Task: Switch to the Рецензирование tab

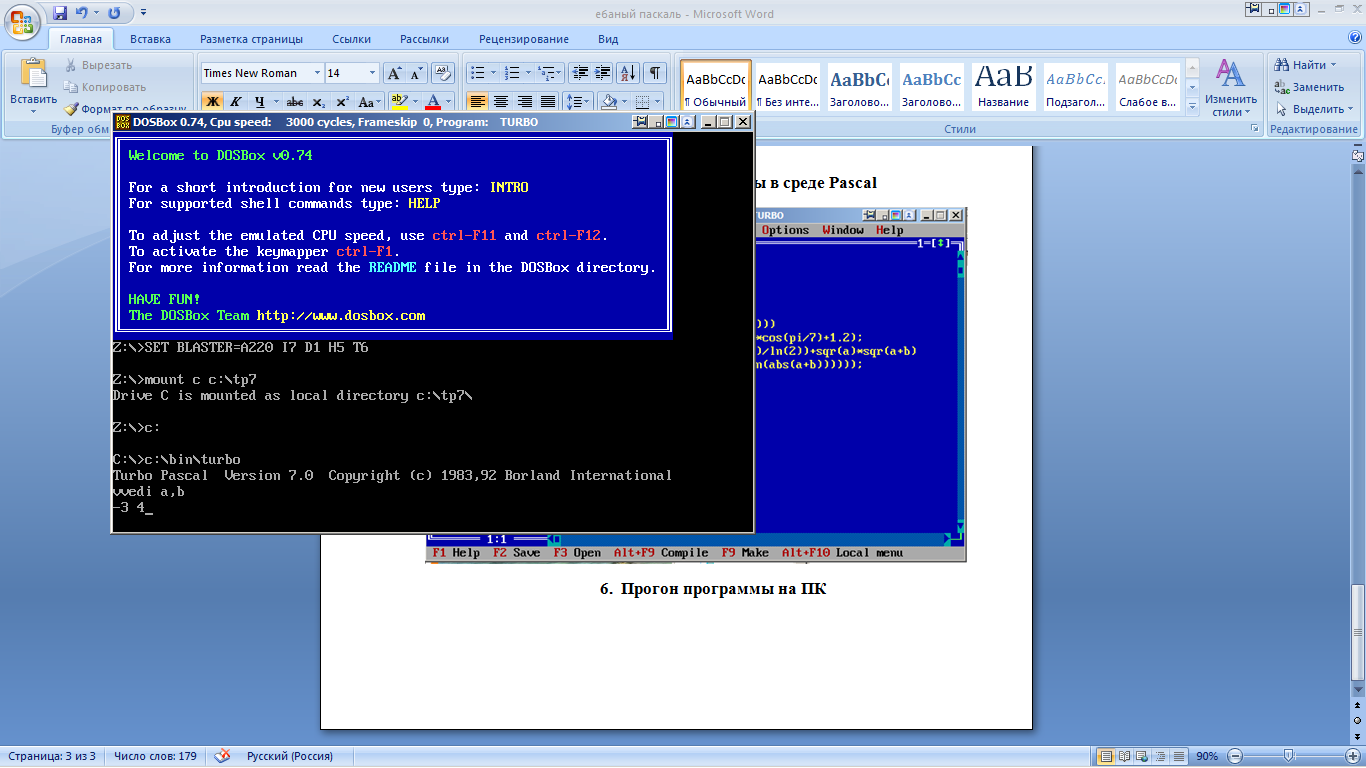Action: click(524, 39)
